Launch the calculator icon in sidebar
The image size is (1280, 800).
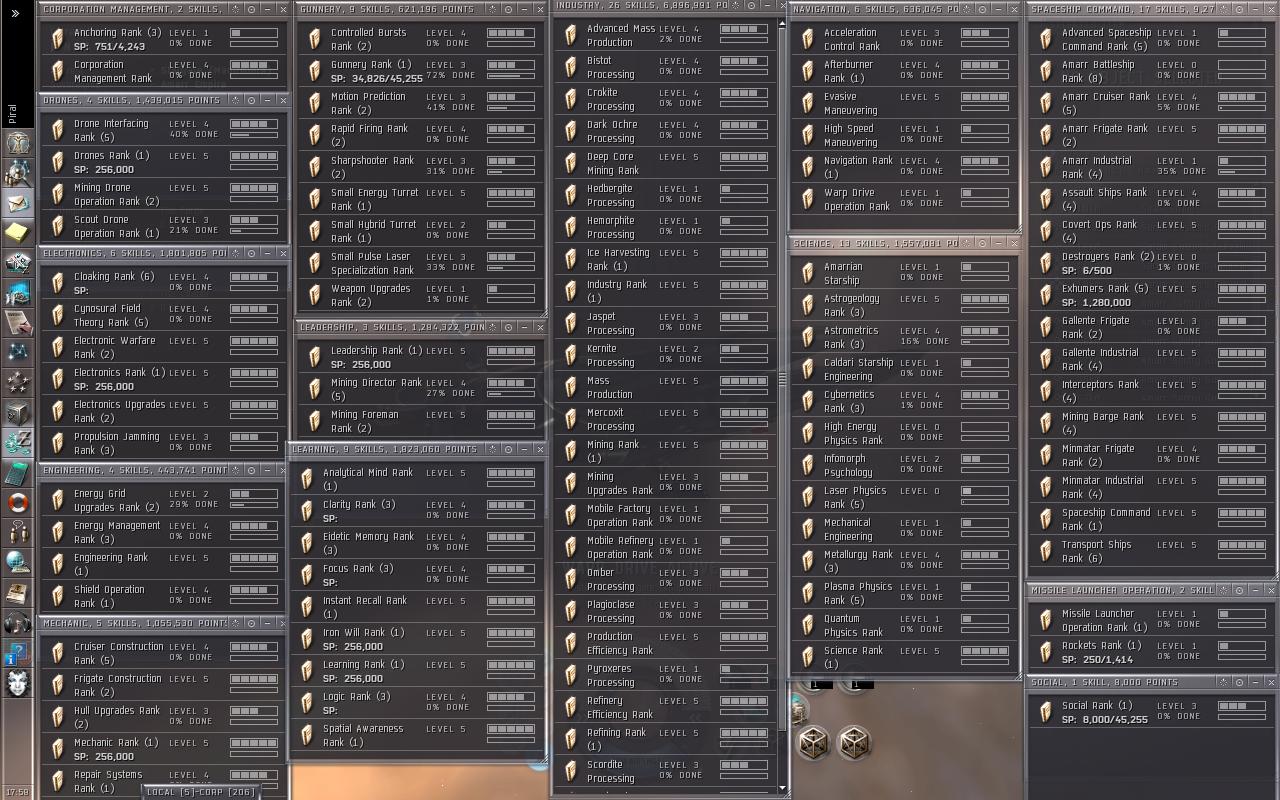click(x=18, y=472)
